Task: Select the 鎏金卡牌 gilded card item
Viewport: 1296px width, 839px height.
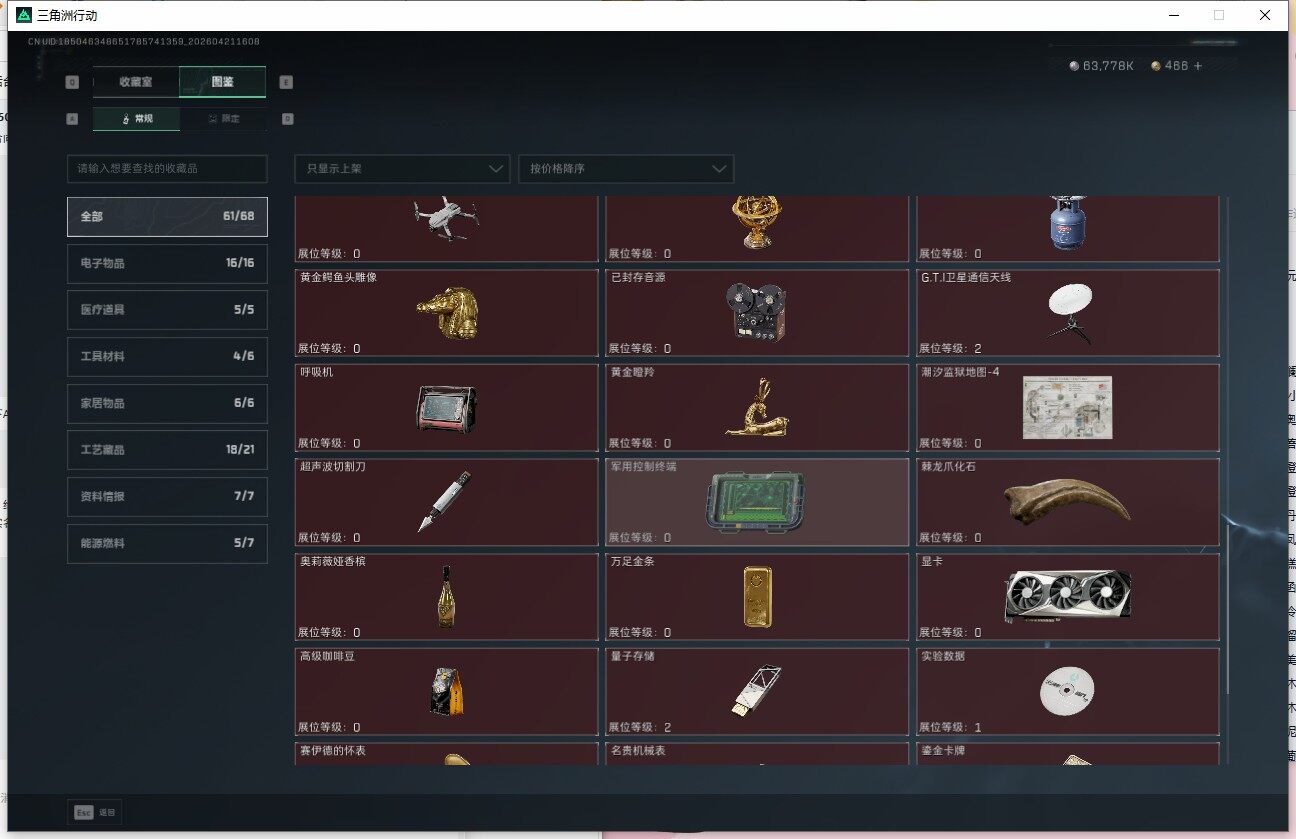Action: [x=1068, y=754]
